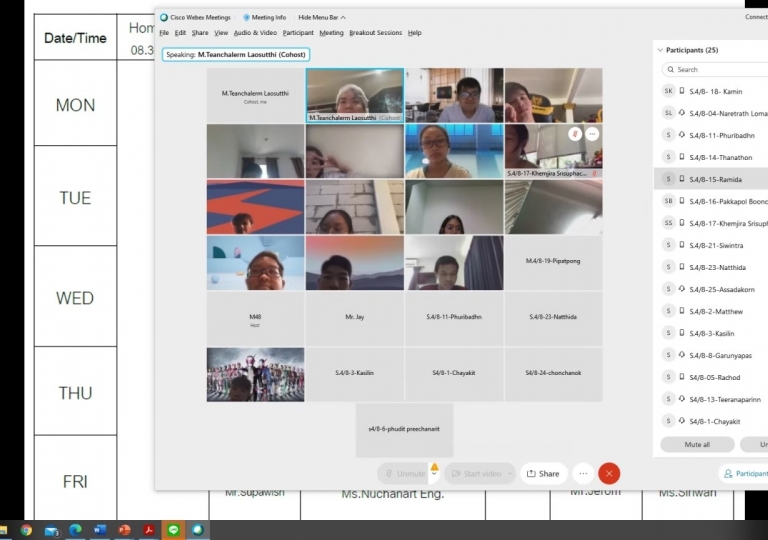This screenshot has width=768, height=540.
Task: Click the headset icon next to Garunyapas
Action: point(681,355)
